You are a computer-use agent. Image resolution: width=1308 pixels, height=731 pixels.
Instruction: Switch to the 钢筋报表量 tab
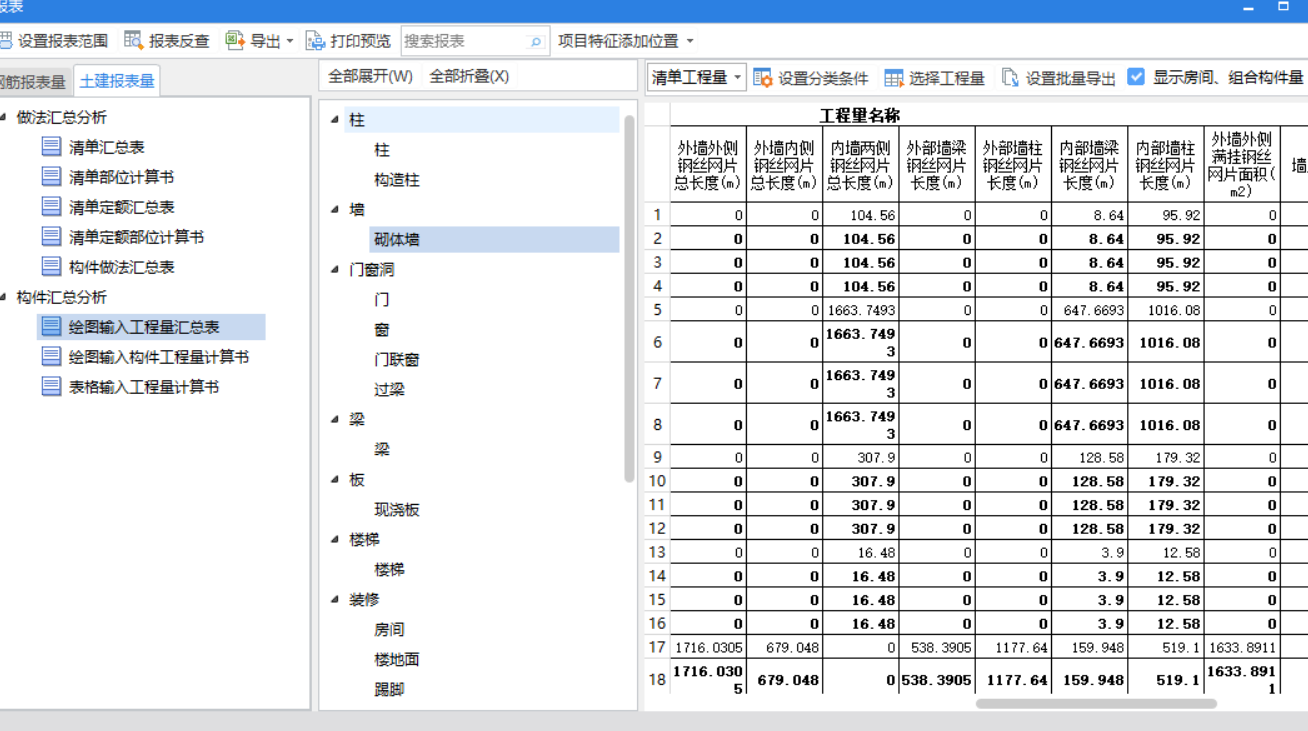pos(34,82)
